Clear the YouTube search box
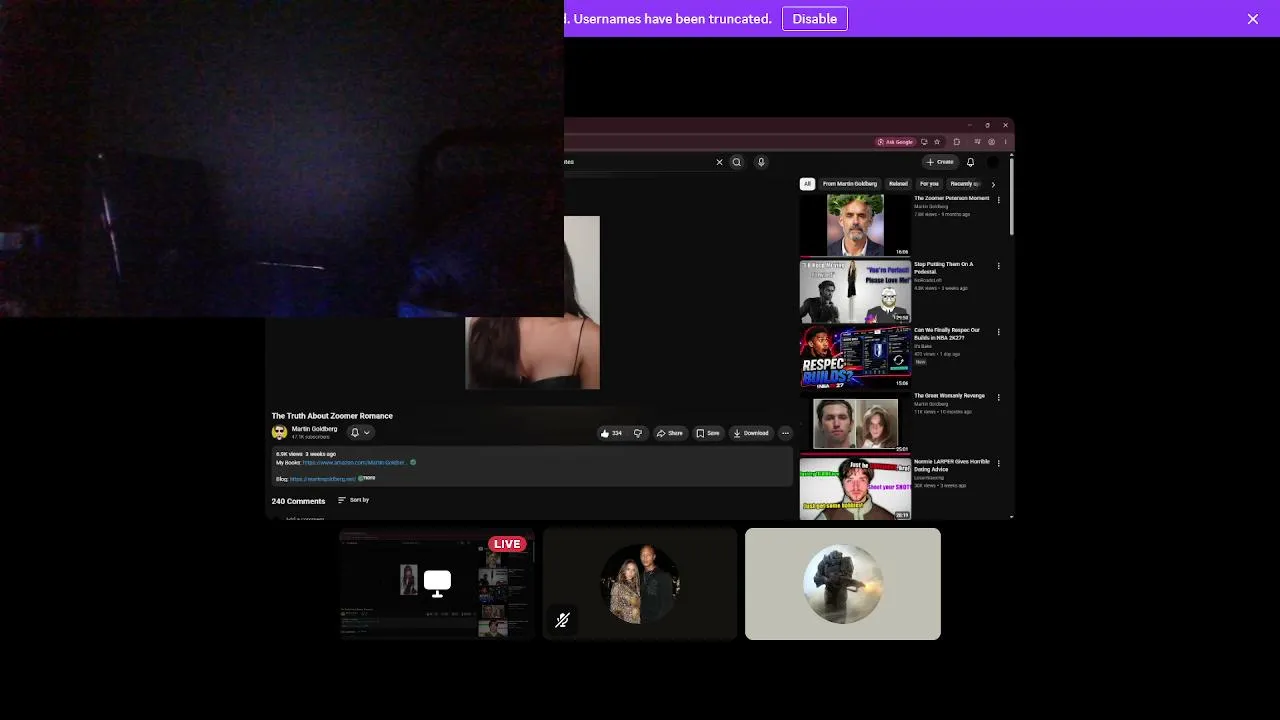The image size is (1280, 720). tap(719, 162)
